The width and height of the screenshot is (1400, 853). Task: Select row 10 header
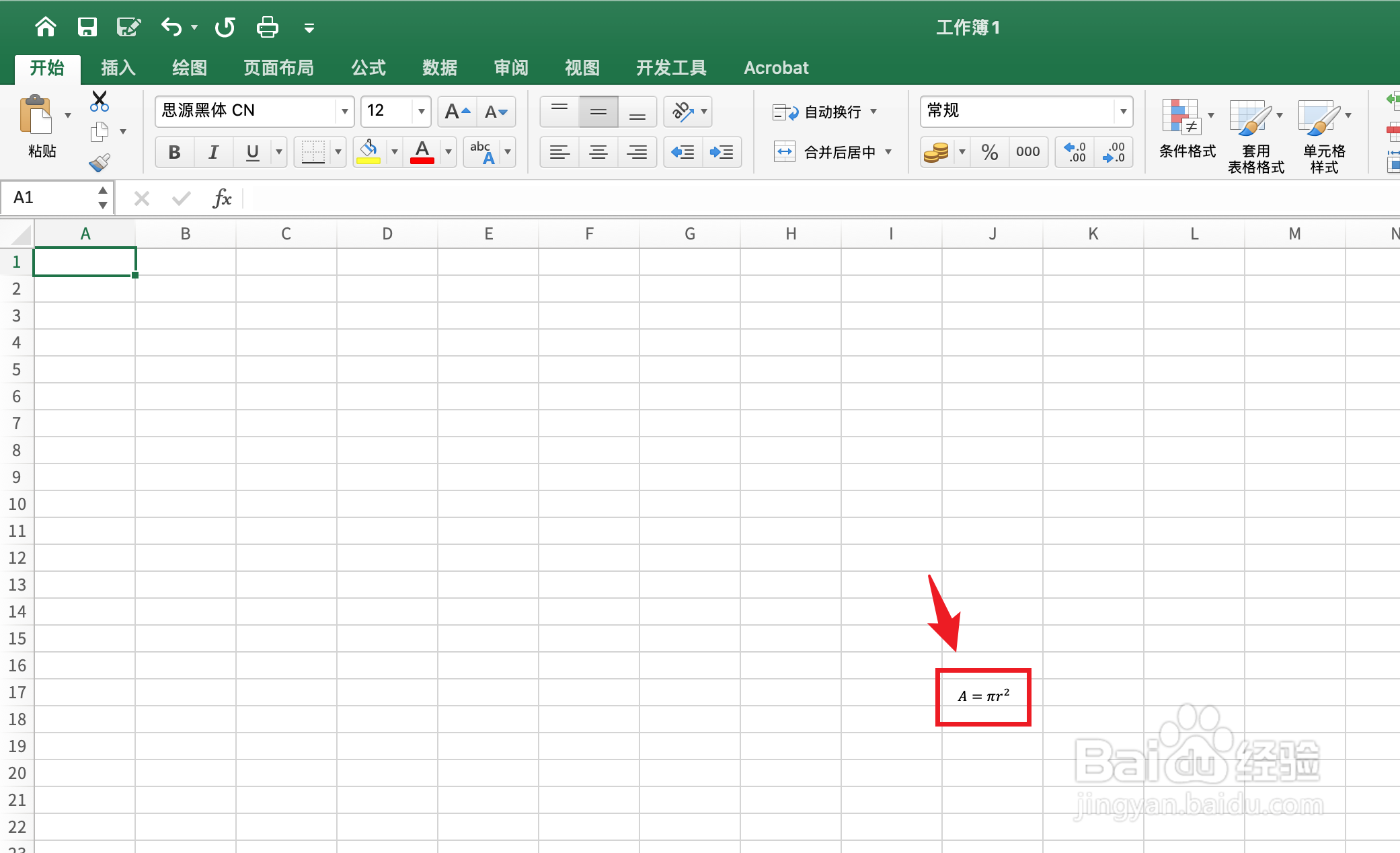tap(17, 504)
